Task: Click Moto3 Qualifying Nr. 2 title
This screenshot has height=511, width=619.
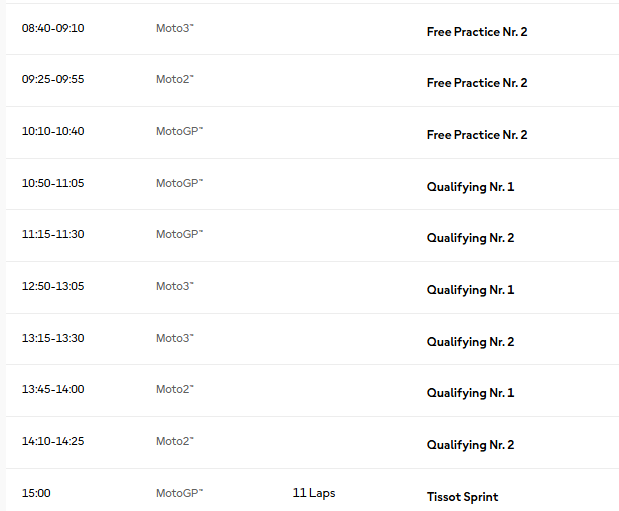Action: pos(470,342)
